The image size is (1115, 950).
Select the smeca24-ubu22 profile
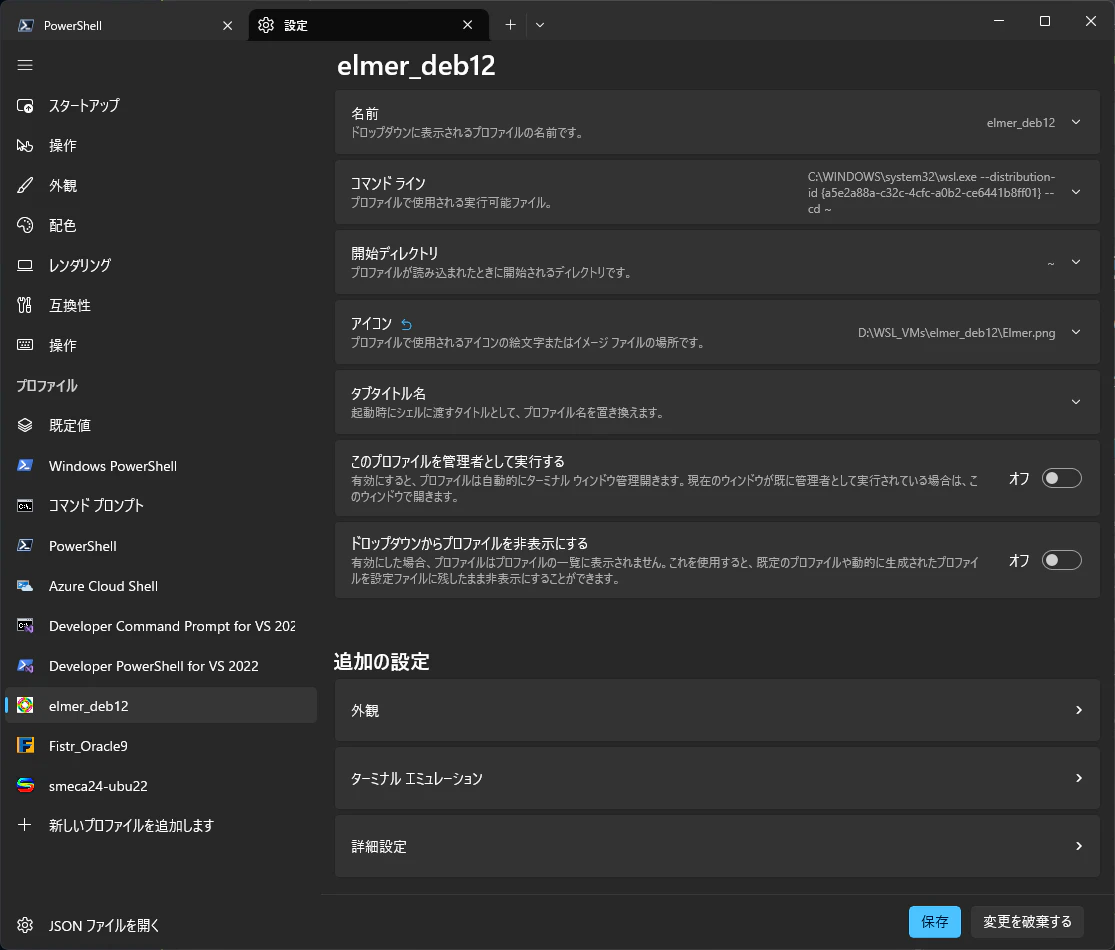click(96, 785)
